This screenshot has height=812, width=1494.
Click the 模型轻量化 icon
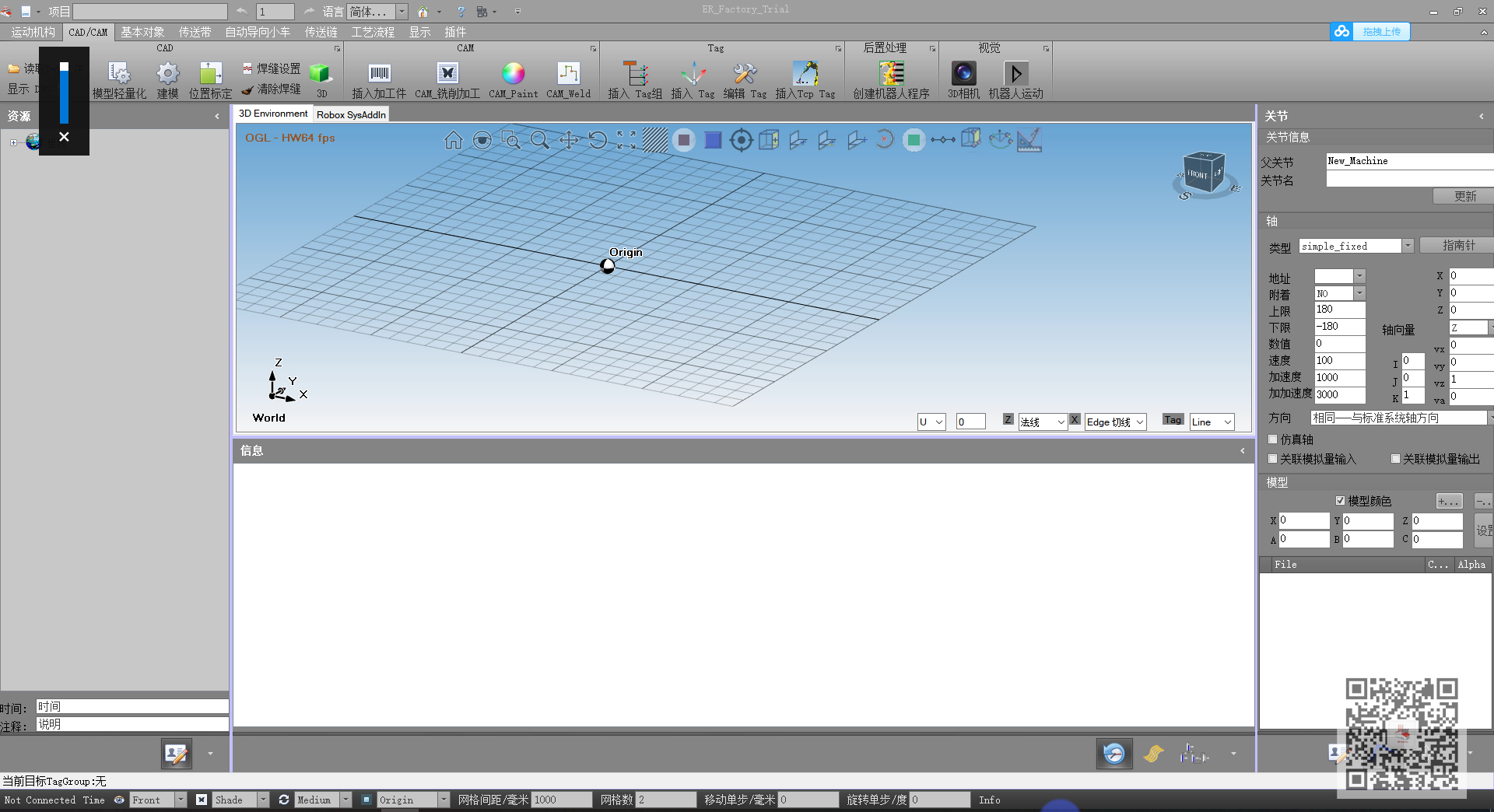[x=119, y=74]
